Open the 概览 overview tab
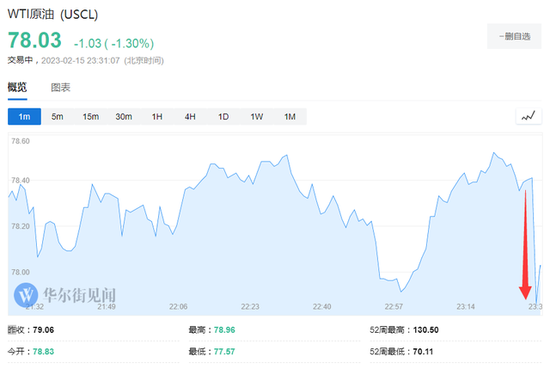The height and width of the screenshot is (369, 550). (17, 87)
